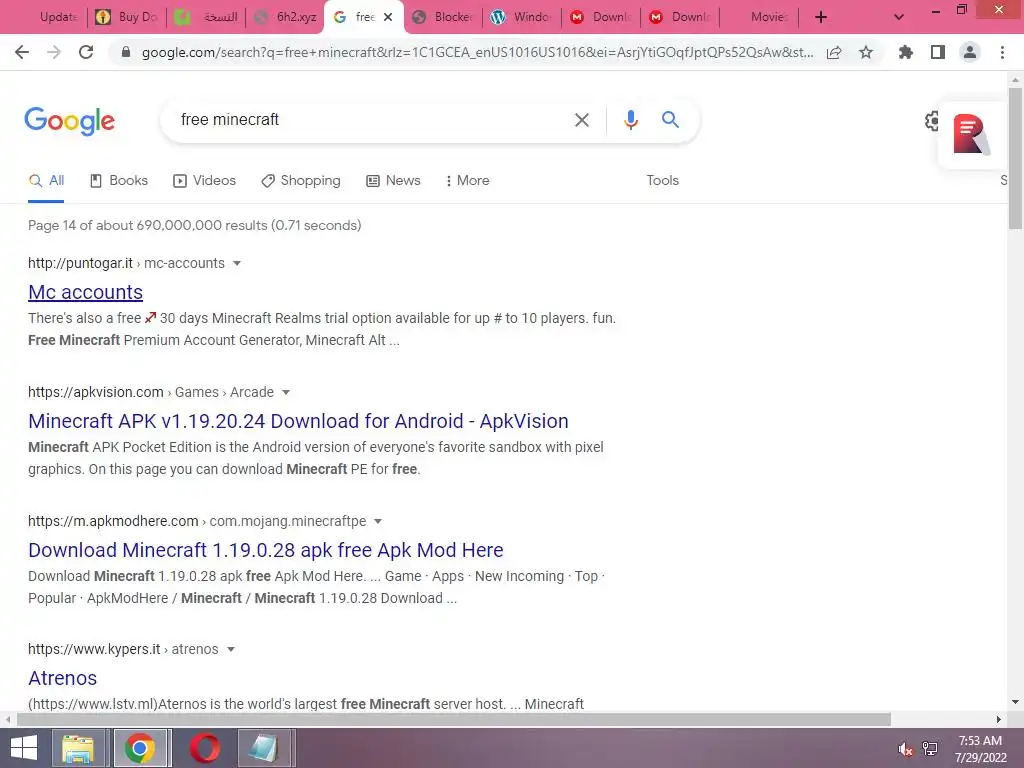Switch to the Arabic-titled tab
Viewport: 1024px width, 768px height.
pos(208,17)
